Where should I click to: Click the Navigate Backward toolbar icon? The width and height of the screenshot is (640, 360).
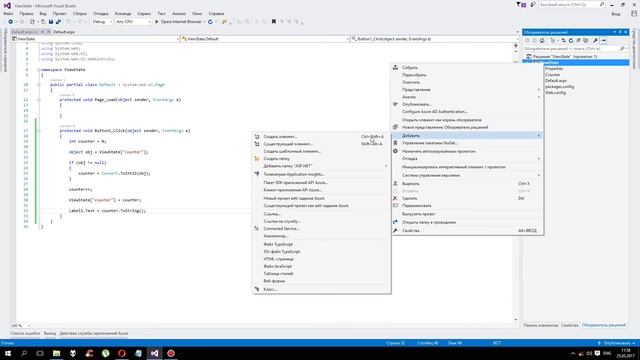(11, 22)
